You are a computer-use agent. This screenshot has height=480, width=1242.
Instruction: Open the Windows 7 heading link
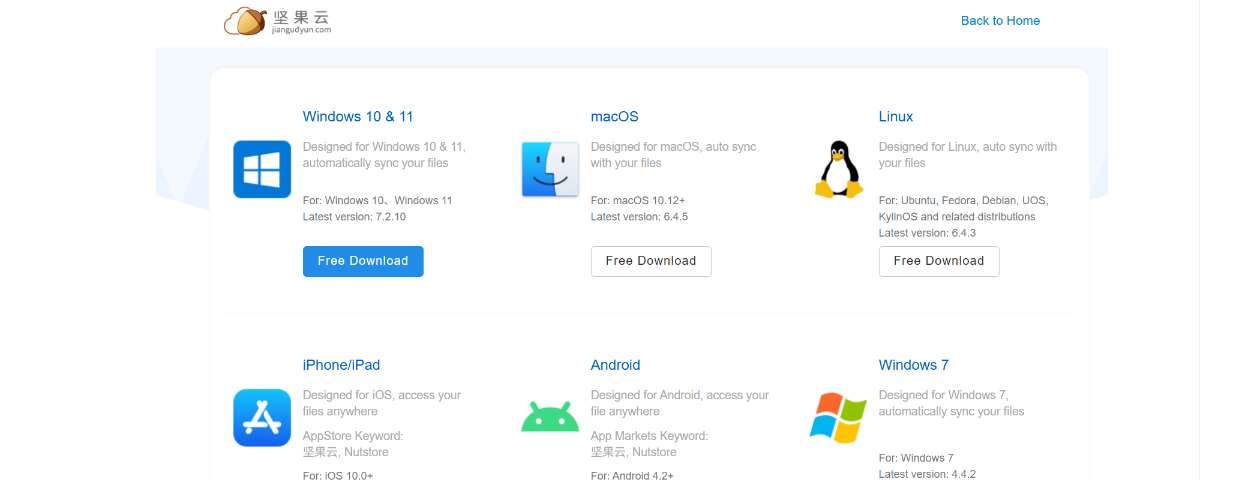point(913,365)
